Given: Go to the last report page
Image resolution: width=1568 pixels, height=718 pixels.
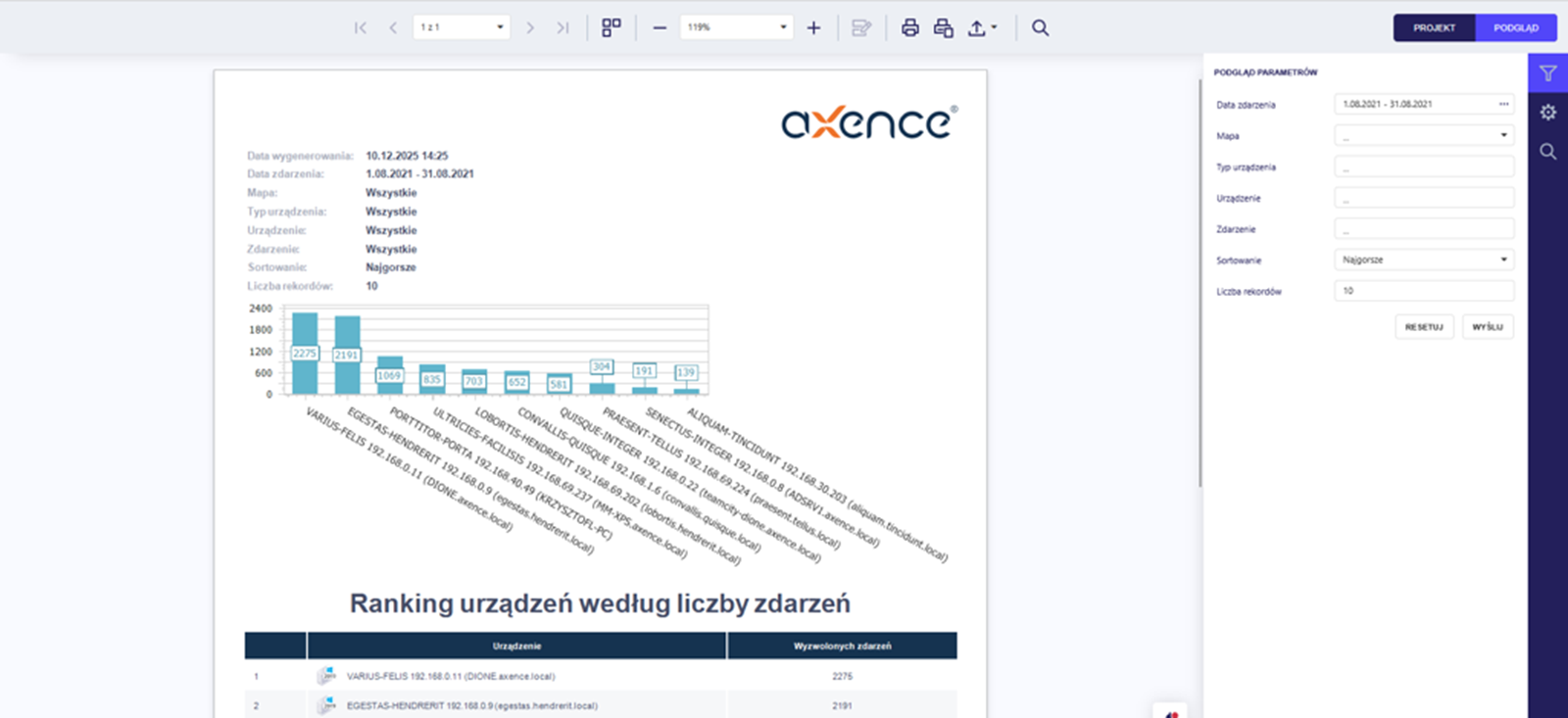Looking at the screenshot, I should 563,27.
